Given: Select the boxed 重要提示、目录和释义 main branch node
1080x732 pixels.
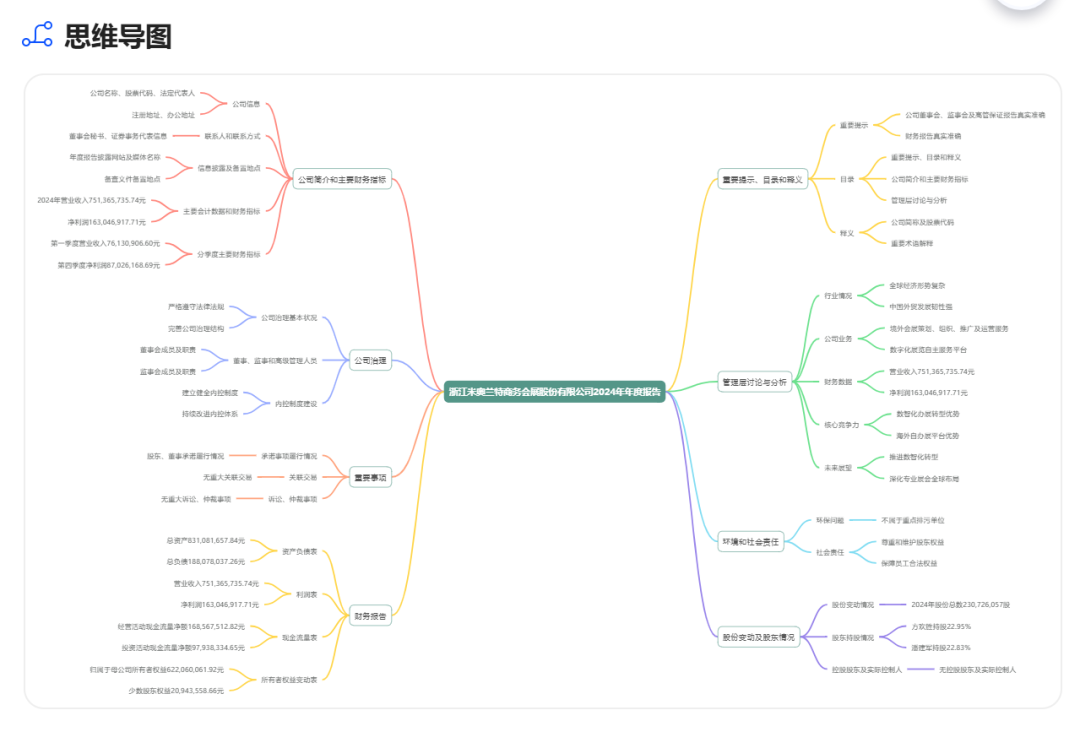Looking at the screenshot, I should click(x=762, y=179).
